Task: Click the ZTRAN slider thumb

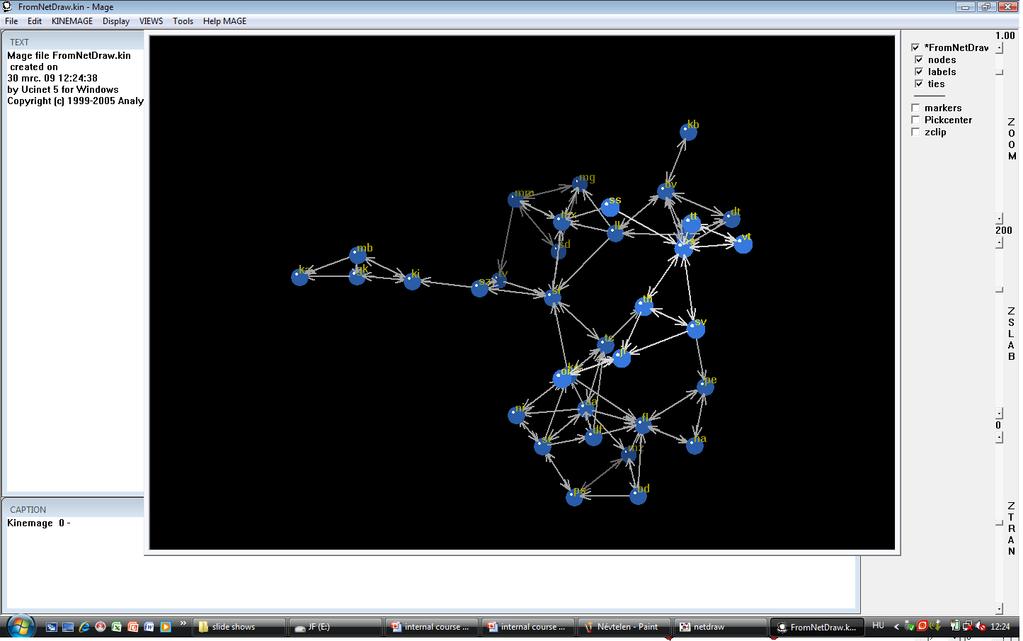Action: [1000, 523]
